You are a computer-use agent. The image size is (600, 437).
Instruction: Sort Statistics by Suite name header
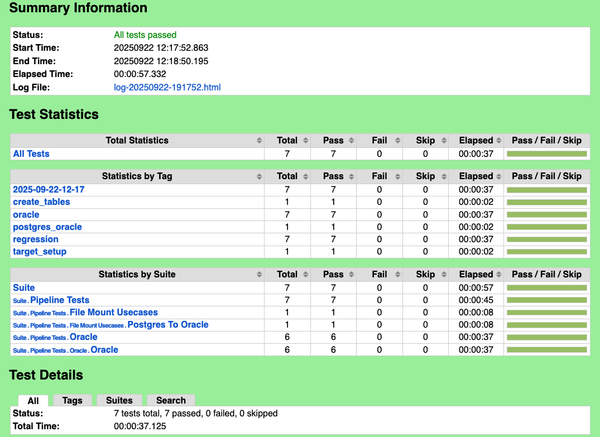click(x=137, y=274)
